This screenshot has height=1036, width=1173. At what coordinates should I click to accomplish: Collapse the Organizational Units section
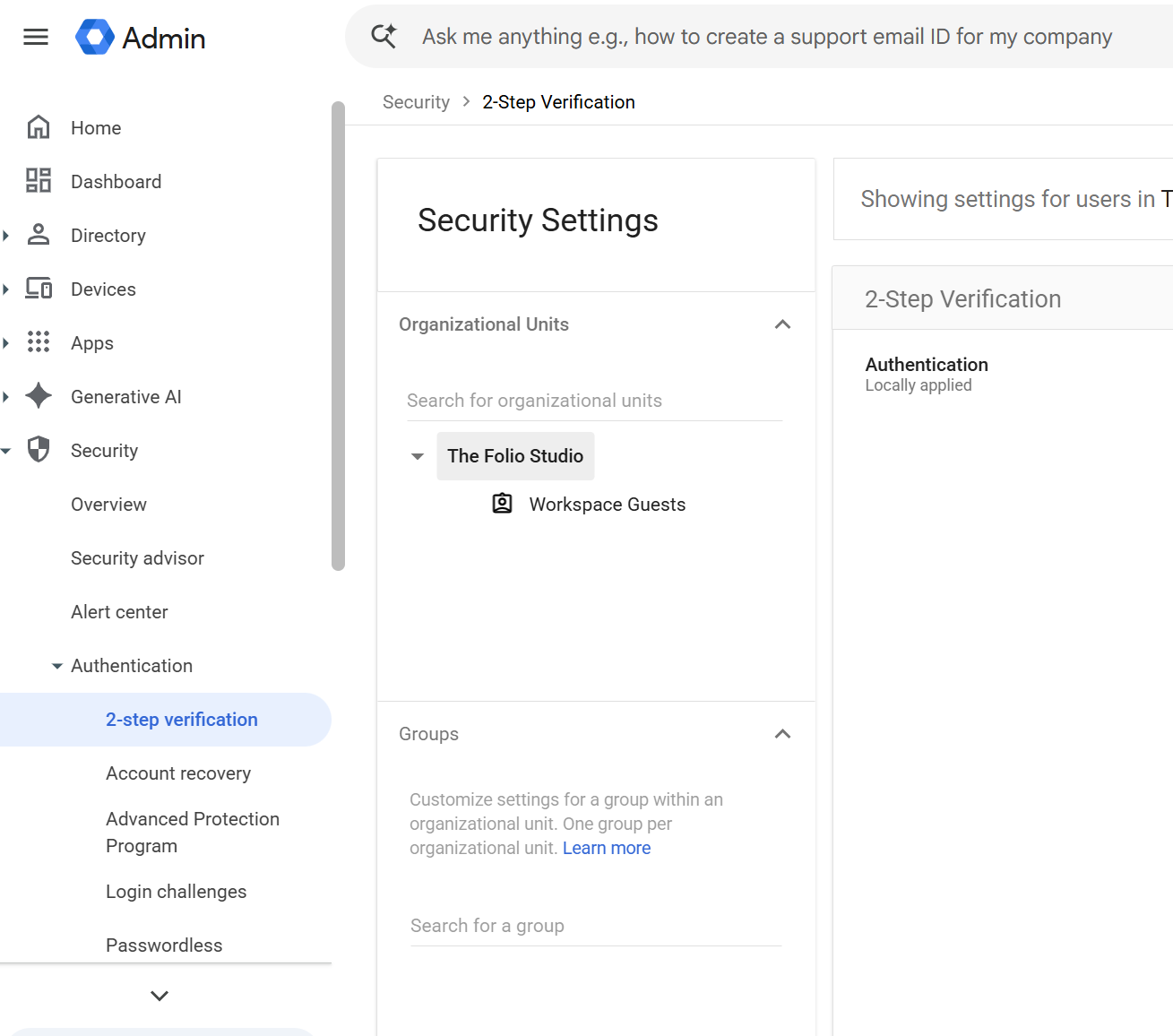pos(782,324)
